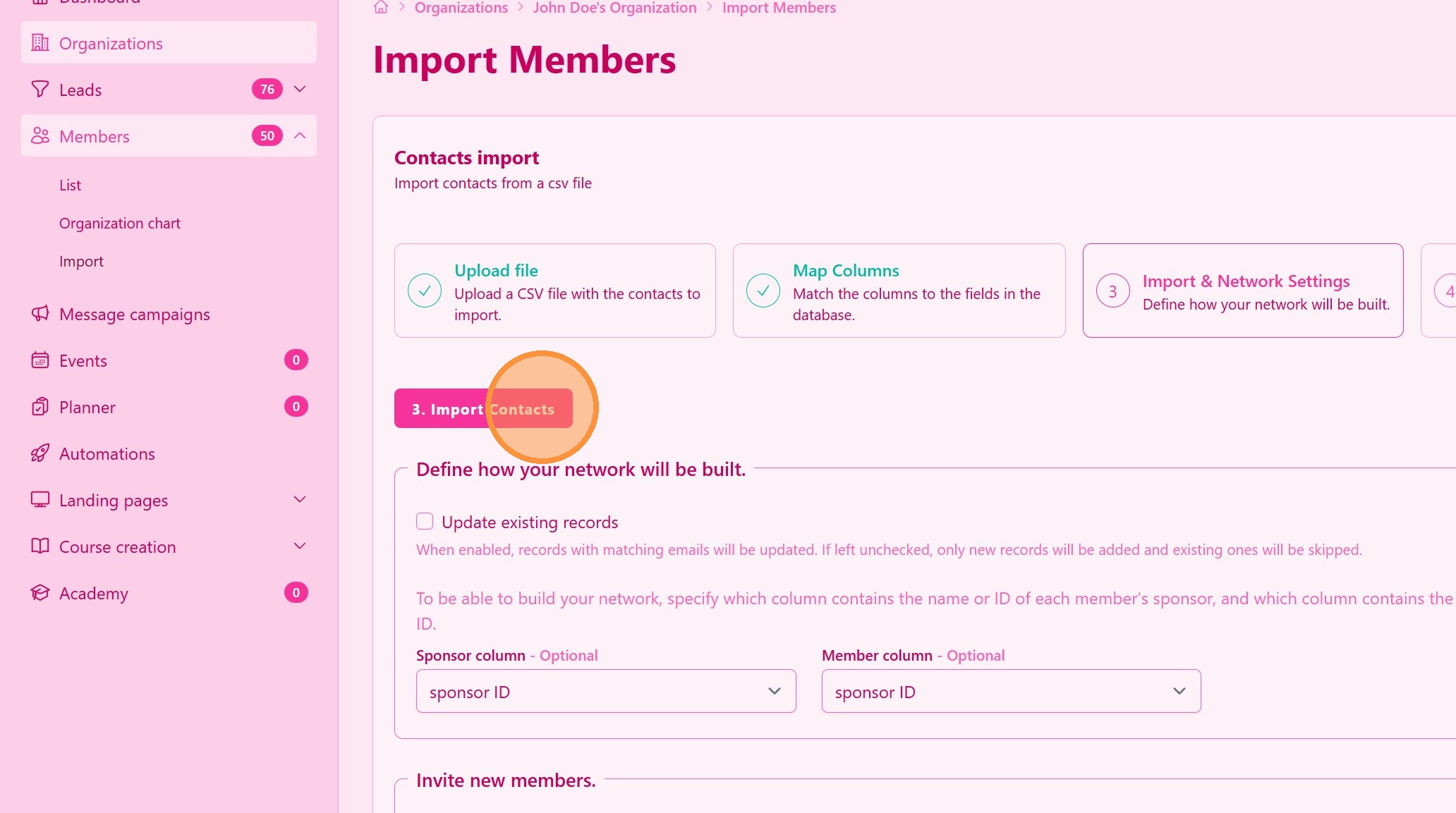Image resolution: width=1456 pixels, height=813 pixels.
Task: Follow John Doe's Organization breadcrumb link
Action: click(614, 8)
